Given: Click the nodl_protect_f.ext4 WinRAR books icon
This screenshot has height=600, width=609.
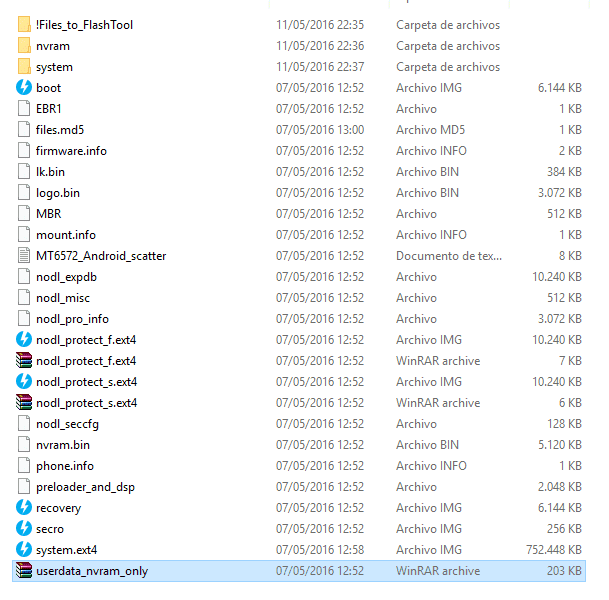Looking at the screenshot, I should [24, 360].
